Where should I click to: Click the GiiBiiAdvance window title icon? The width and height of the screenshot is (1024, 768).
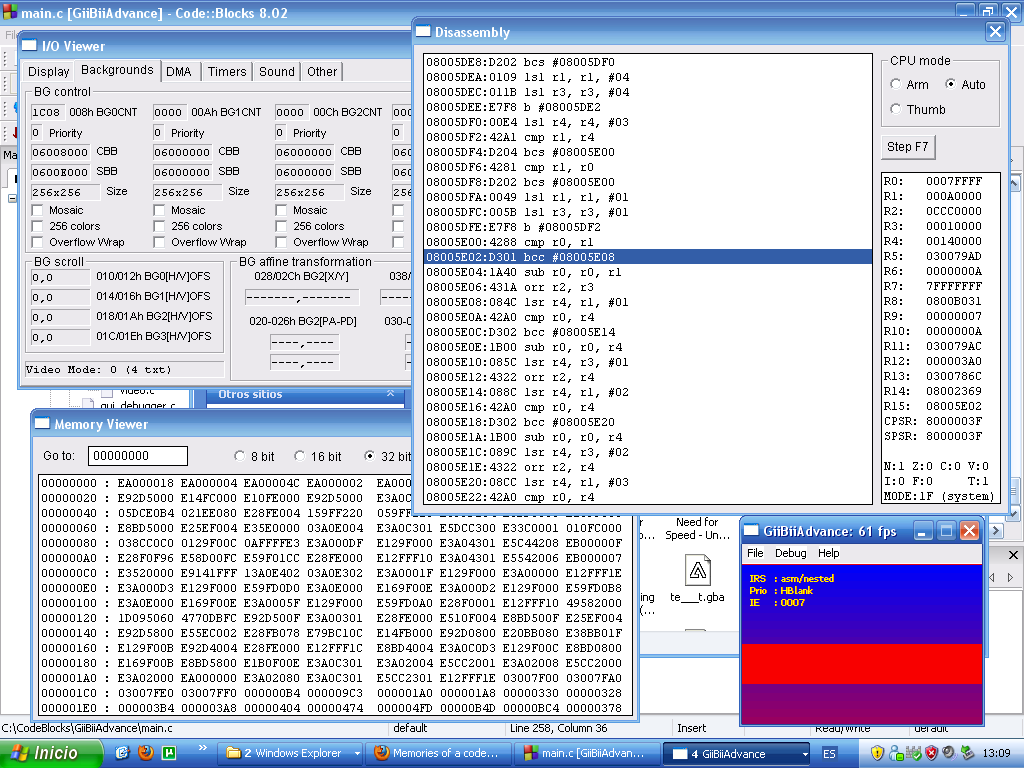click(751, 531)
